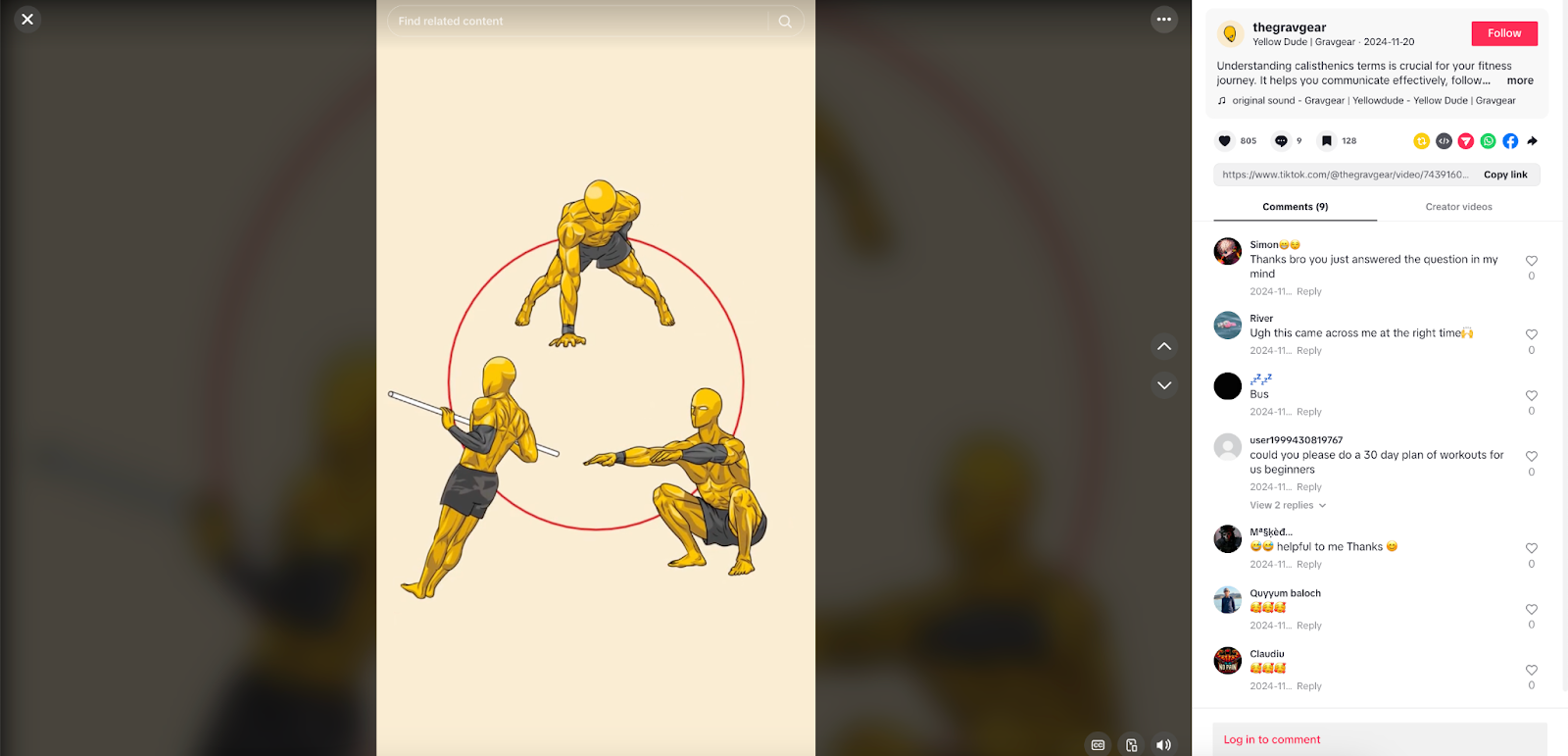
Task: Open the three-dots more options menu
Action: click(1163, 20)
